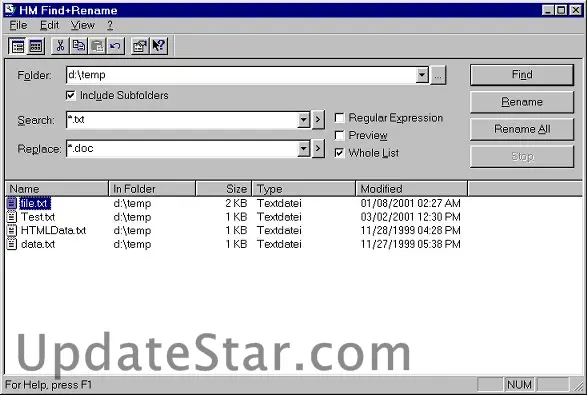
Task: Sort results by the Modified column header
Action: tap(411, 189)
